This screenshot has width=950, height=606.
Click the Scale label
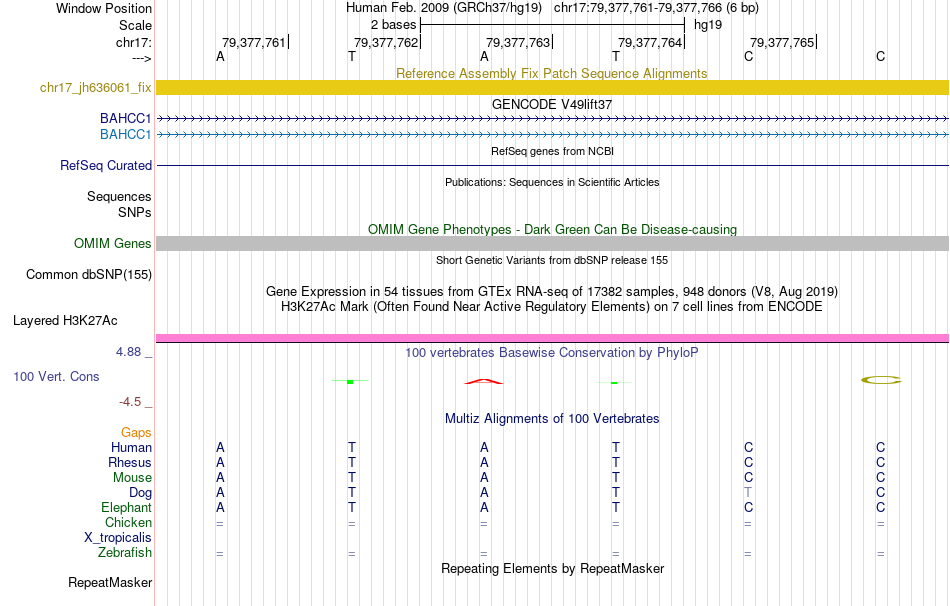pyautogui.click(x=135, y=25)
